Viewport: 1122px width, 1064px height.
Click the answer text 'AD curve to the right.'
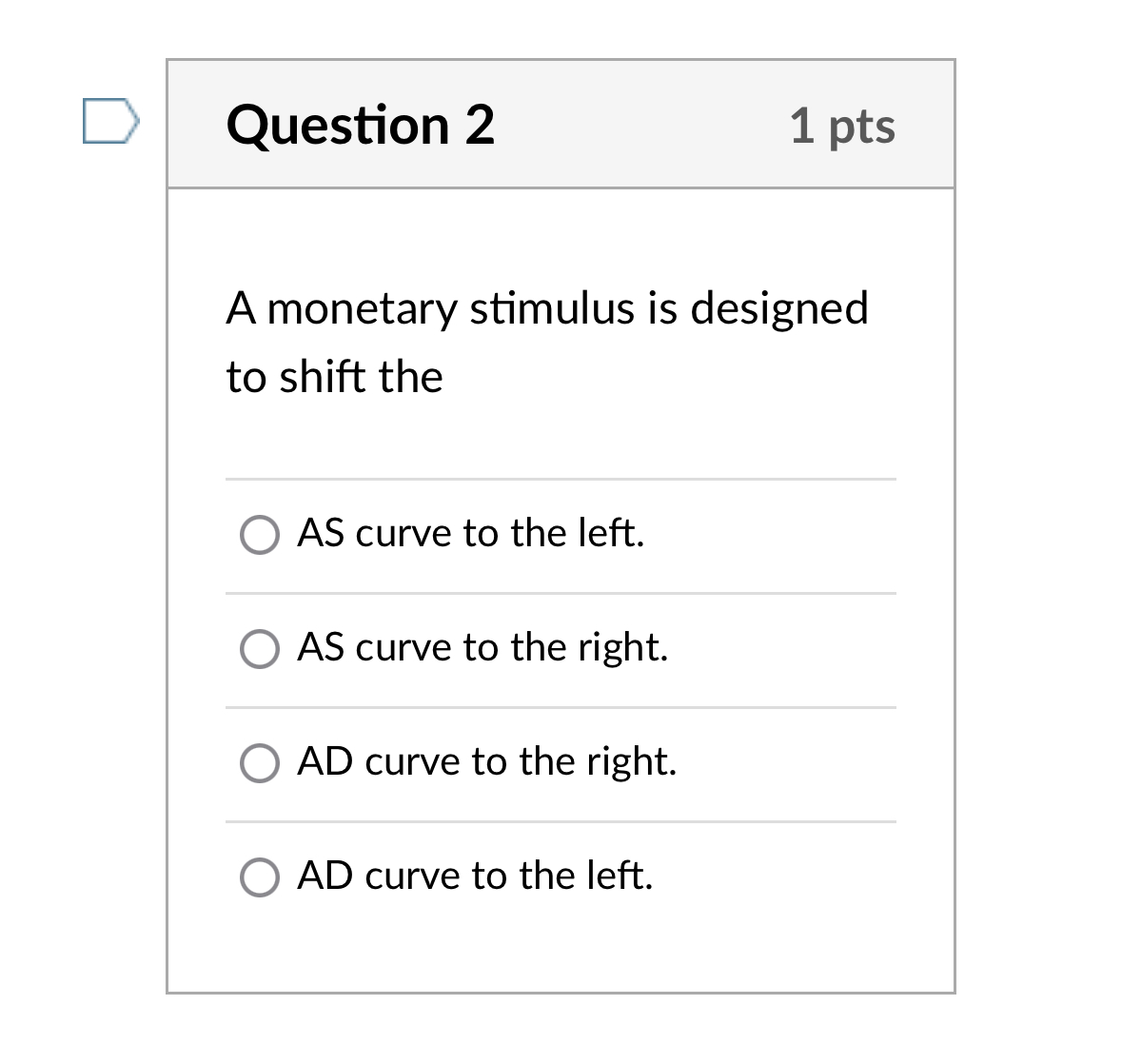click(x=487, y=761)
